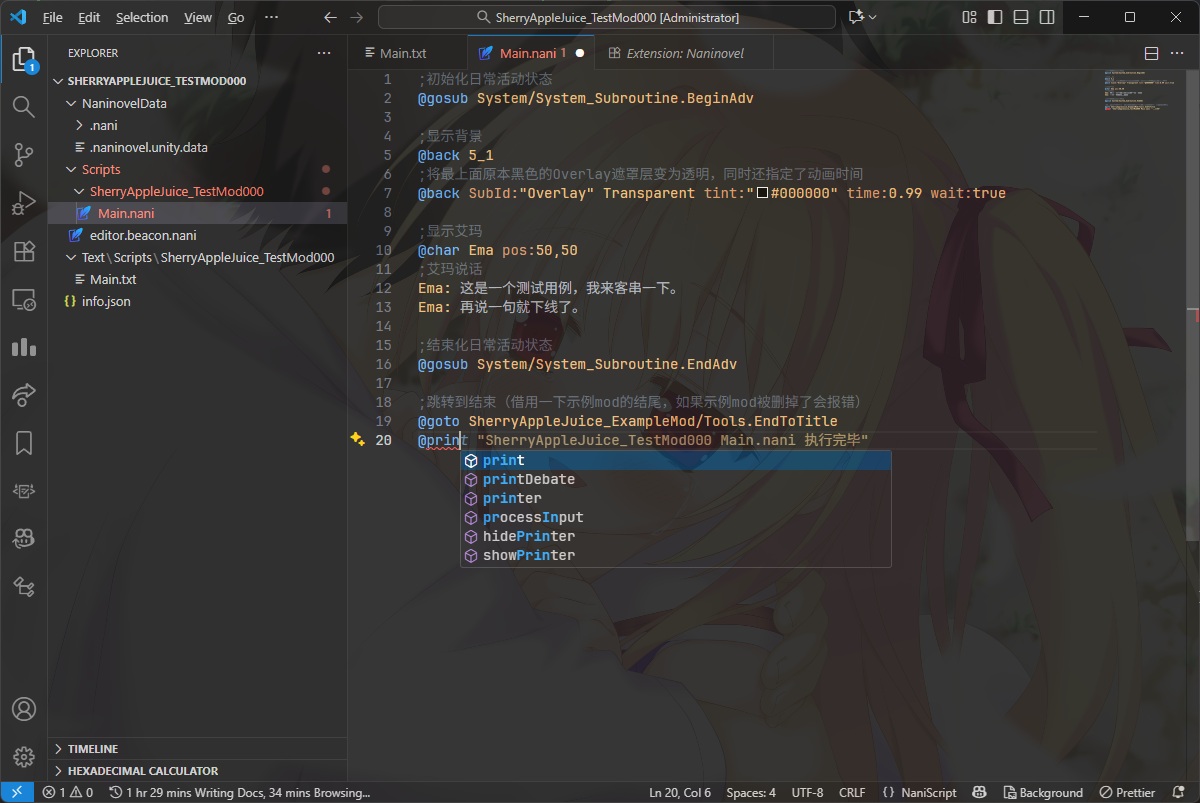Toggle the bottom panel visibility control

tap(1021, 16)
